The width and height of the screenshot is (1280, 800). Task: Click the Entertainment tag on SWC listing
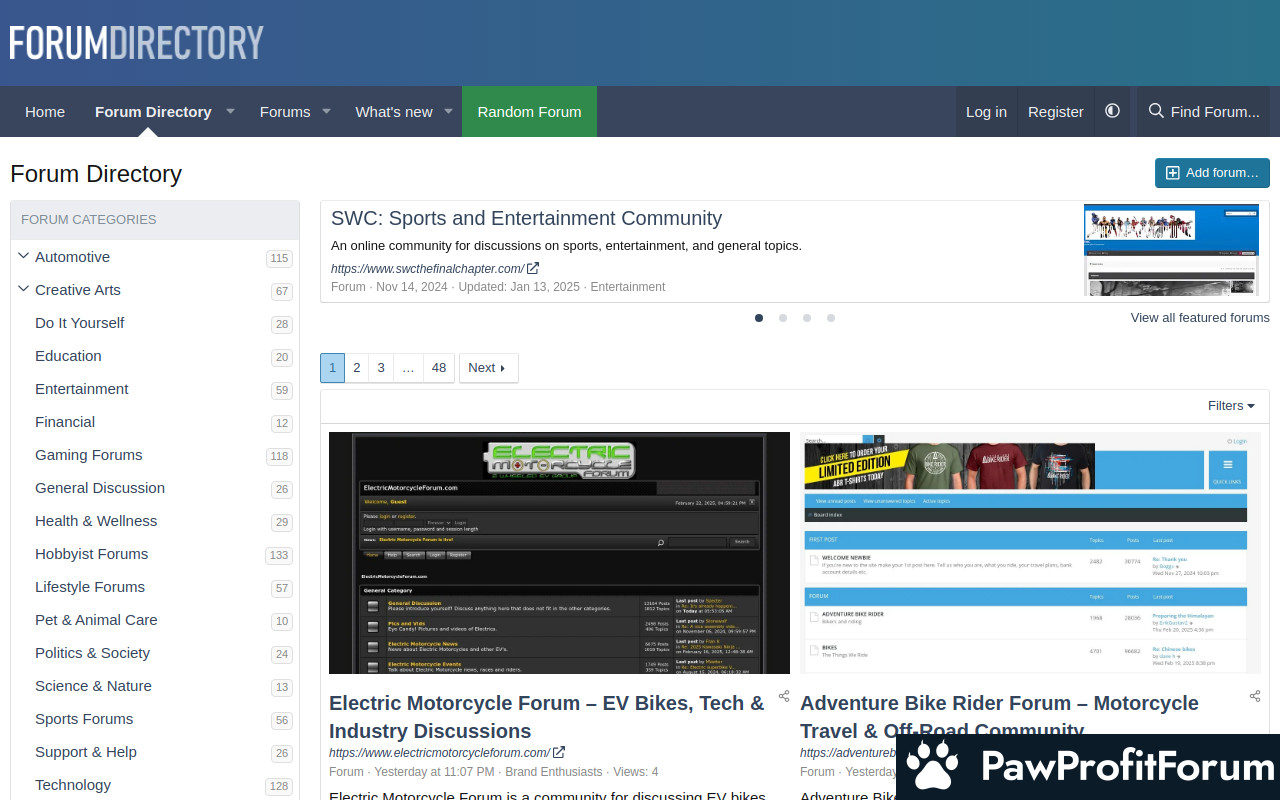click(x=628, y=286)
